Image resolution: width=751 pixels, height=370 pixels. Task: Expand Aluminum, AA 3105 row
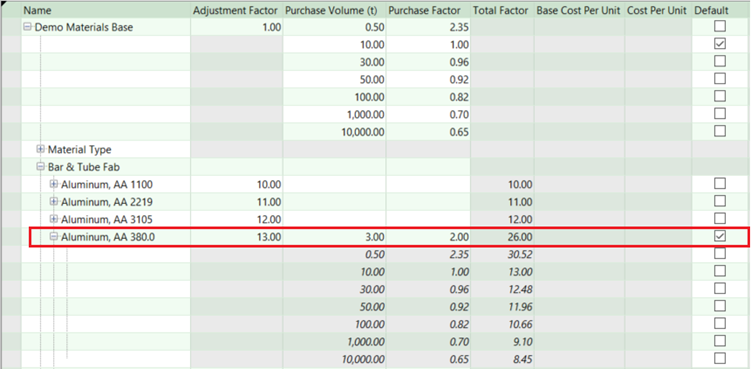click(x=54, y=219)
